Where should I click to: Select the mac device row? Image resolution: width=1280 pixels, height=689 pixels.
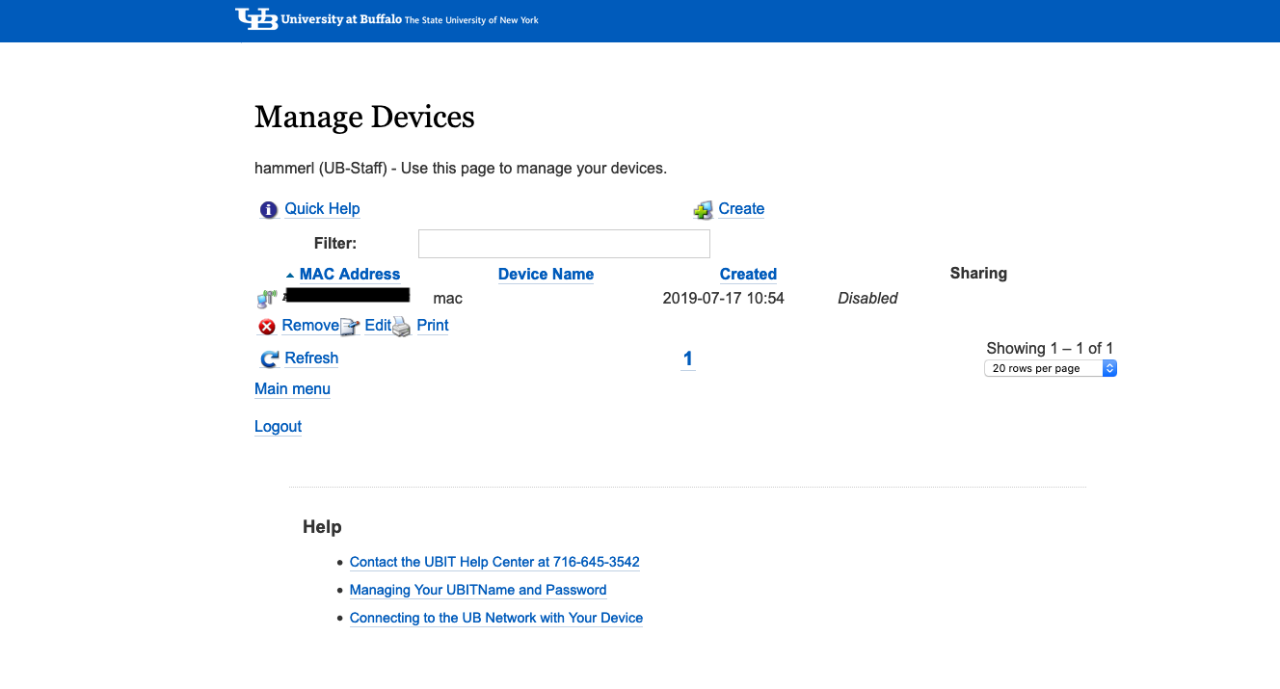(x=448, y=298)
